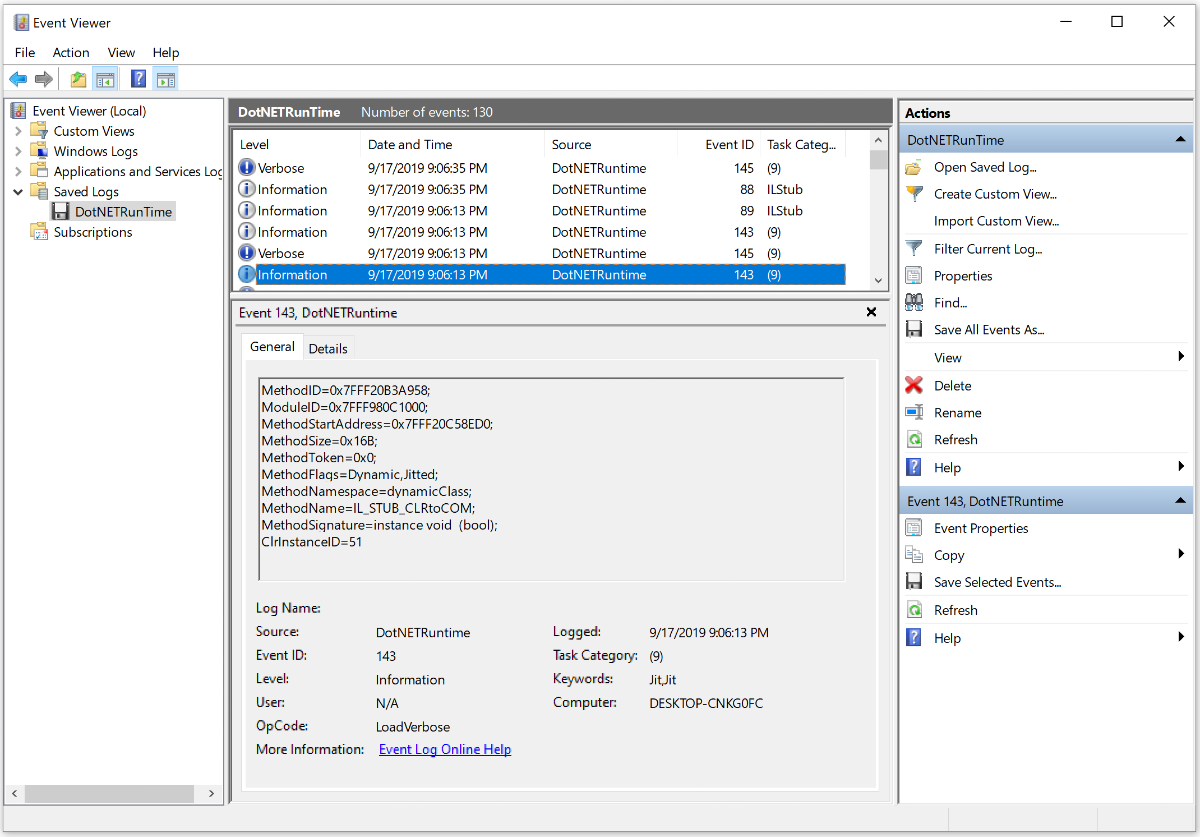This screenshot has height=837, width=1200.
Task: Click the OpCode value LoadVerbose
Action: click(x=413, y=727)
